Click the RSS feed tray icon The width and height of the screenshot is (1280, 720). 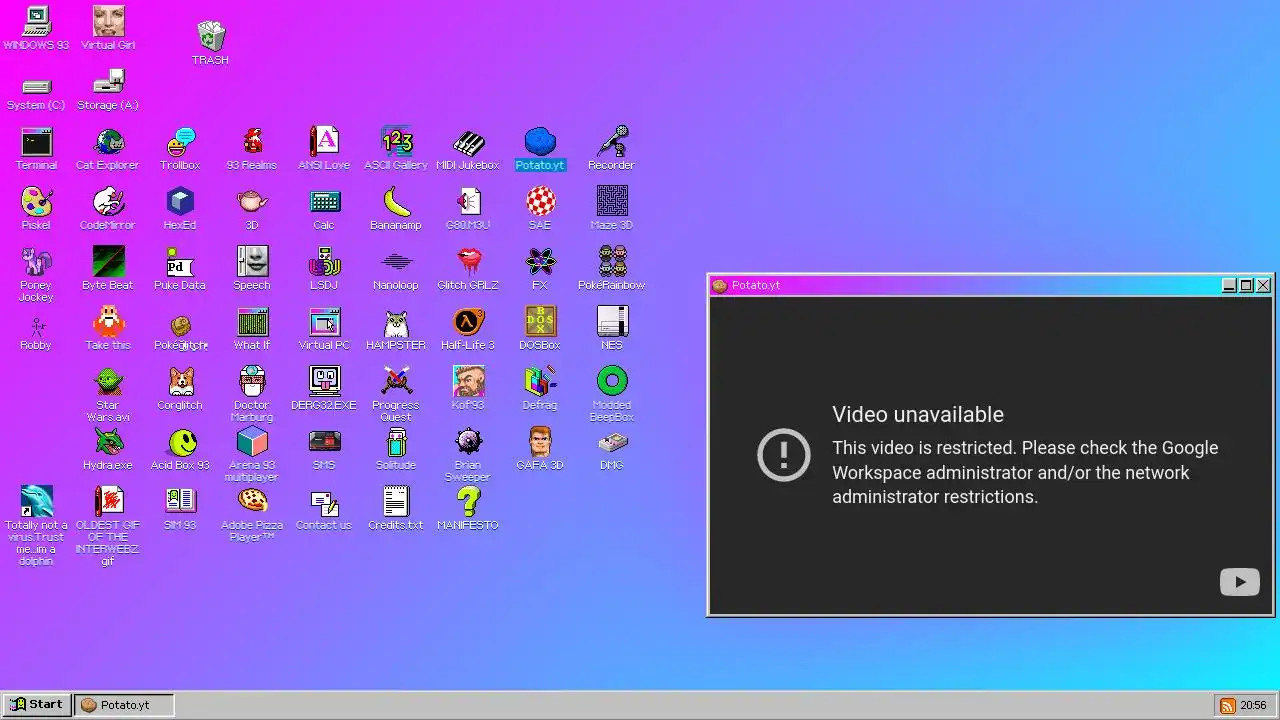1227,706
